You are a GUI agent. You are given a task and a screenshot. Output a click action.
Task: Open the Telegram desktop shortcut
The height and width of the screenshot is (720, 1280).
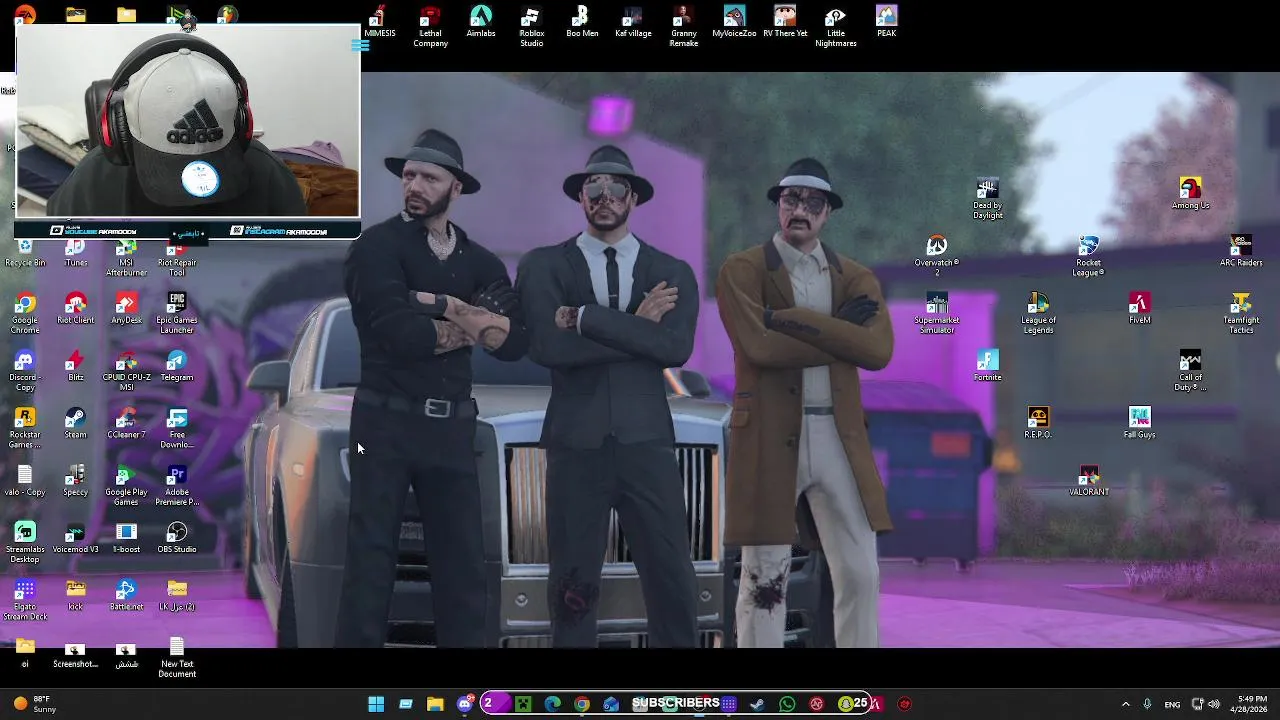pyautogui.click(x=177, y=365)
